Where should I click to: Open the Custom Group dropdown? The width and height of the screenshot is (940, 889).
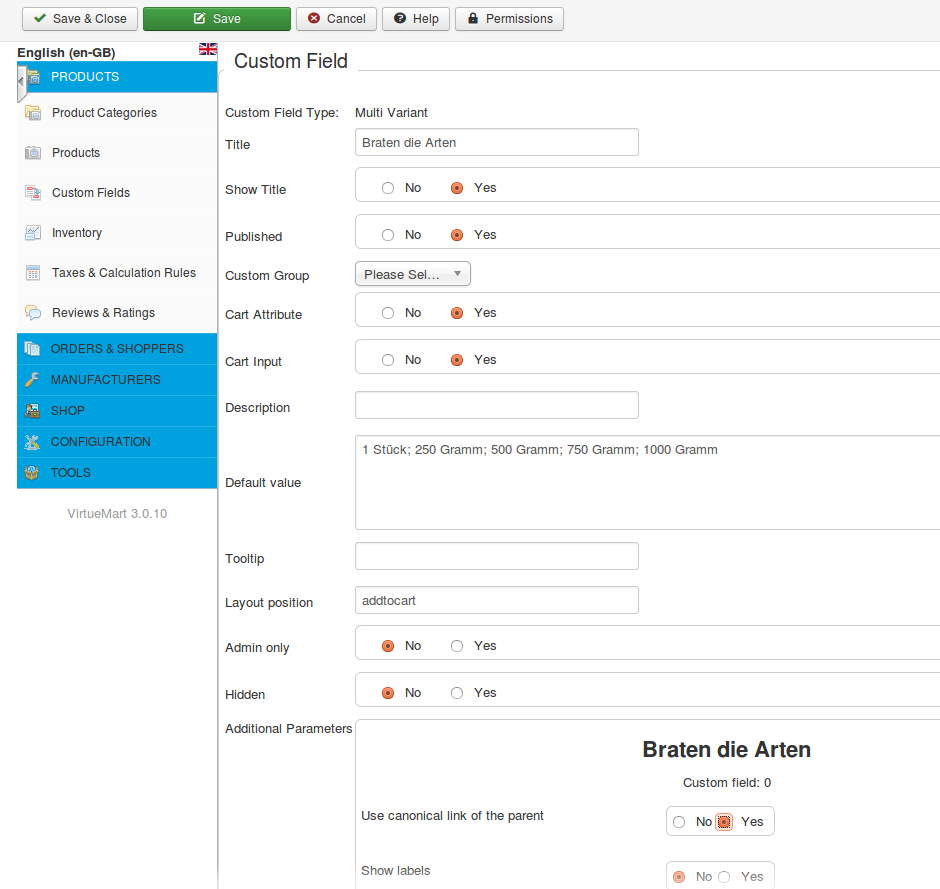(x=412, y=274)
